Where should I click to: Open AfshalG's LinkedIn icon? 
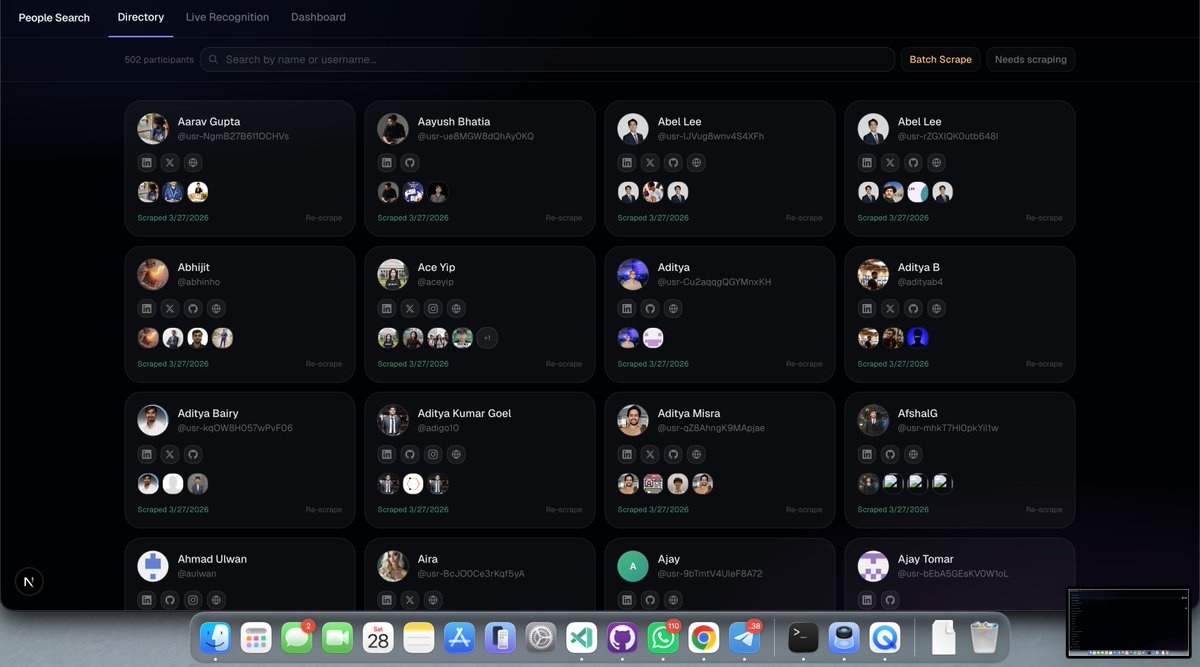[867, 454]
